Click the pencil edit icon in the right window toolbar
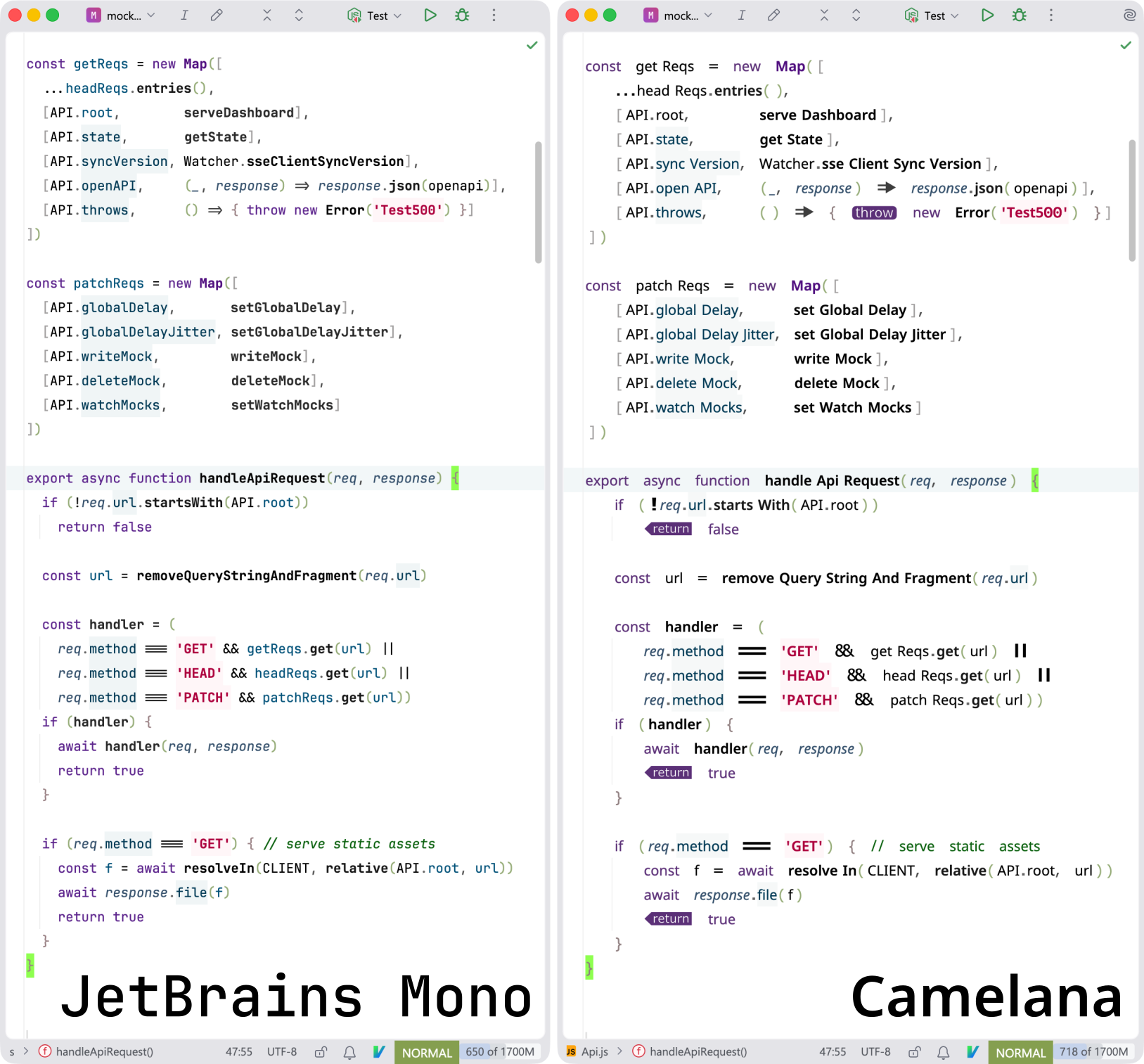The image size is (1144, 1064). [x=773, y=15]
